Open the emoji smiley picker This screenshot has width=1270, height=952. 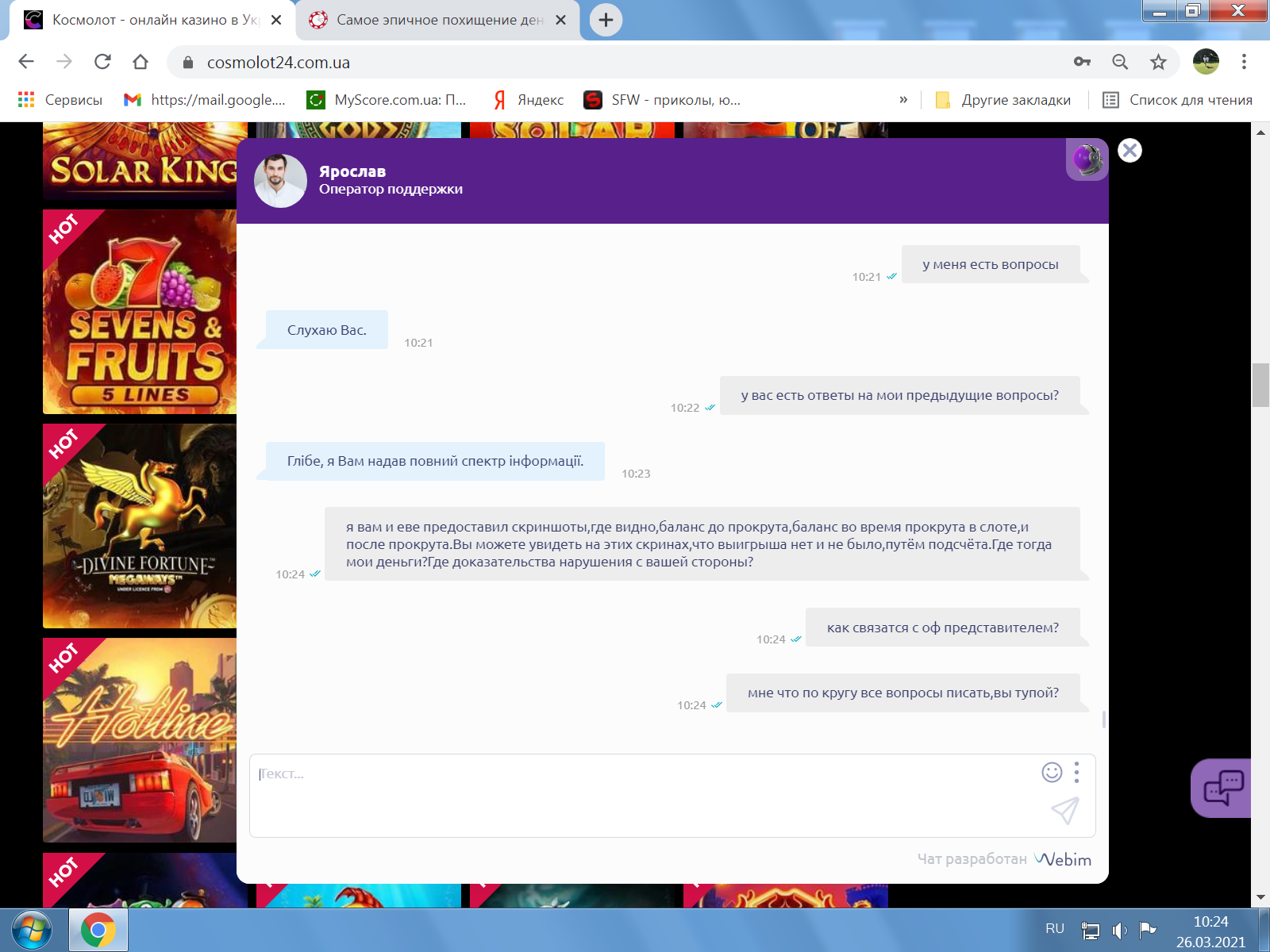pyautogui.click(x=1052, y=773)
